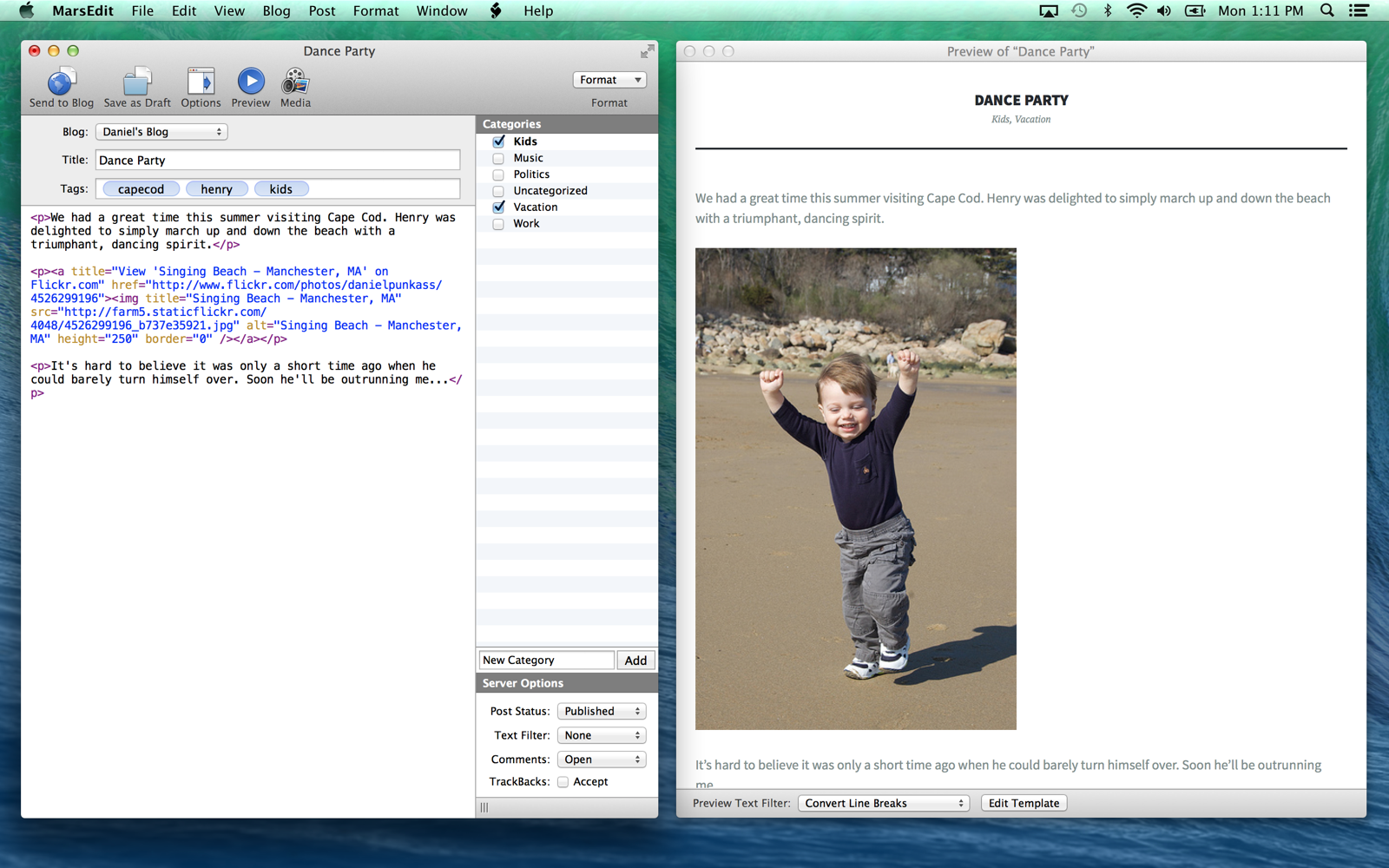Viewport: 1389px width, 868px height.
Task: Click the Add category button
Action: point(635,661)
